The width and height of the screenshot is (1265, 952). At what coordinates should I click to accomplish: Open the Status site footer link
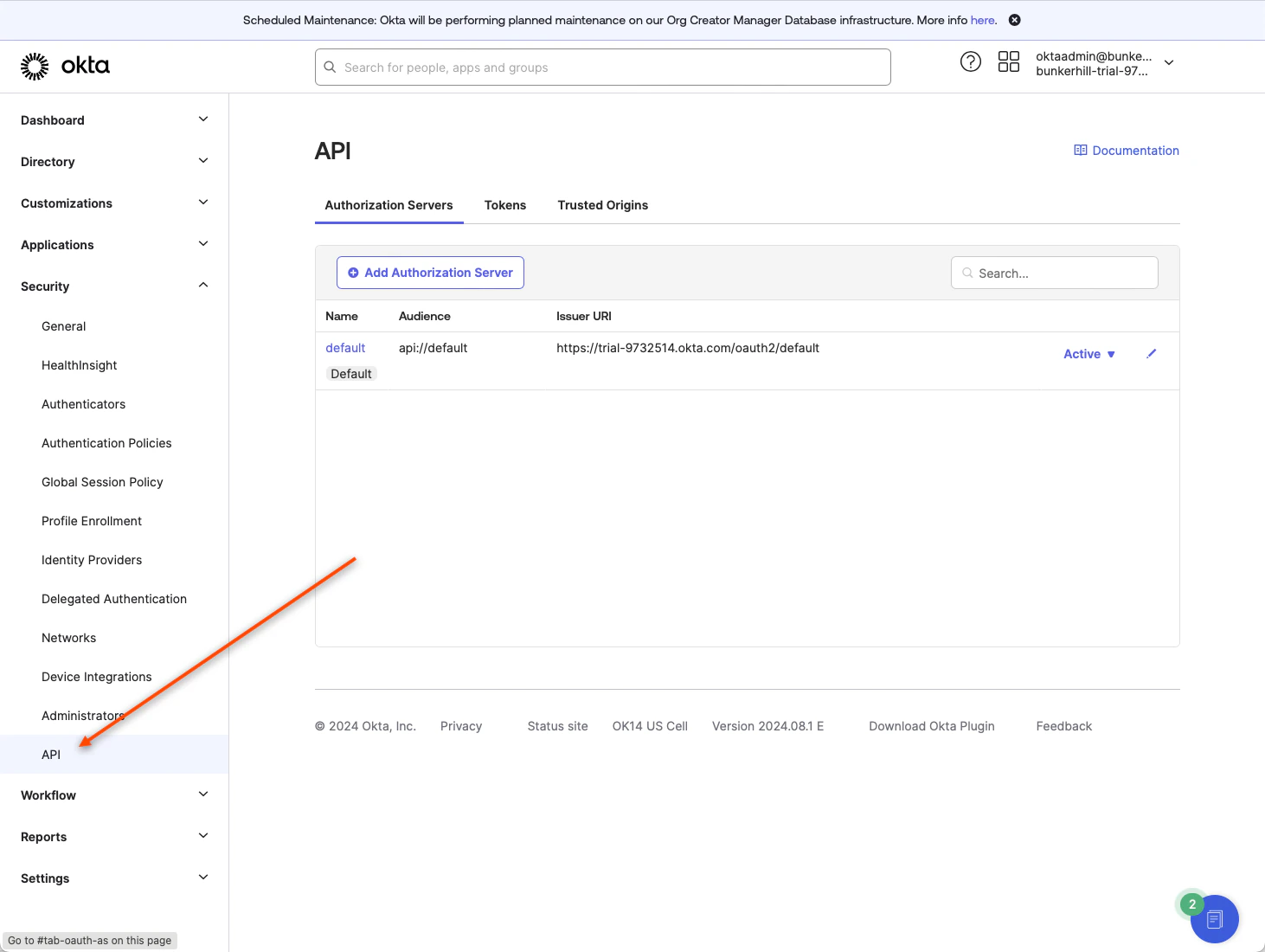(558, 726)
